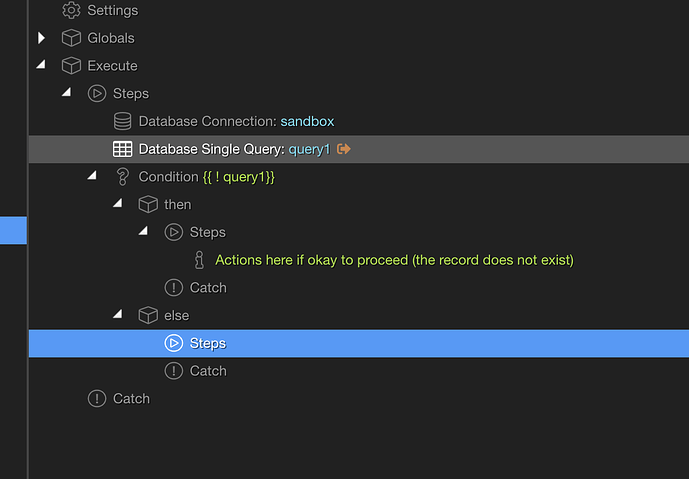Click the Database Connection cylinder icon

122,121
